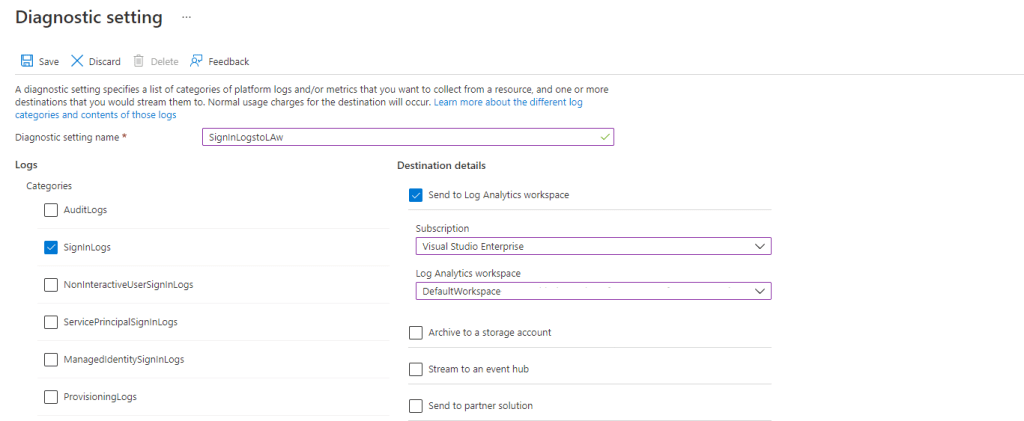This screenshot has width=1024, height=421.
Task: Open the ellipsis menu beside Diagnostic setting
Action: (x=185, y=18)
